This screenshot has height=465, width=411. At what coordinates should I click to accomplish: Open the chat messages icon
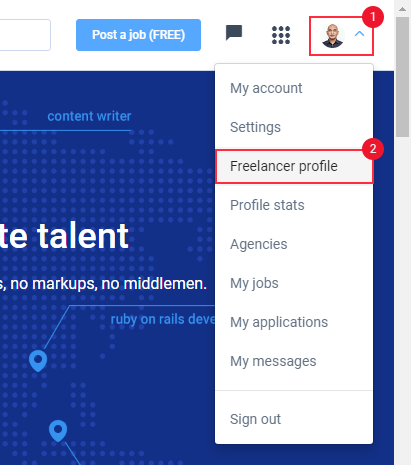click(234, 33)
